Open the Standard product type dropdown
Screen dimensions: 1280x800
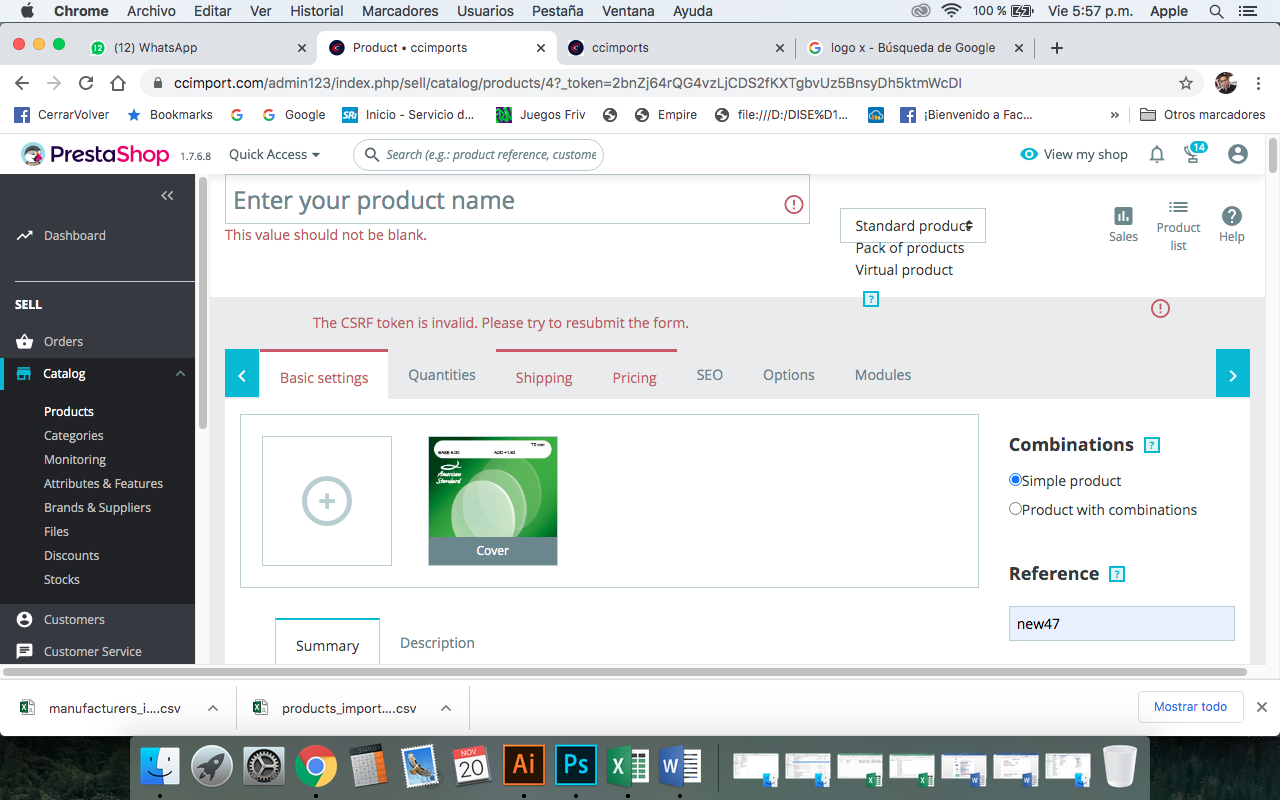[913, 226]
